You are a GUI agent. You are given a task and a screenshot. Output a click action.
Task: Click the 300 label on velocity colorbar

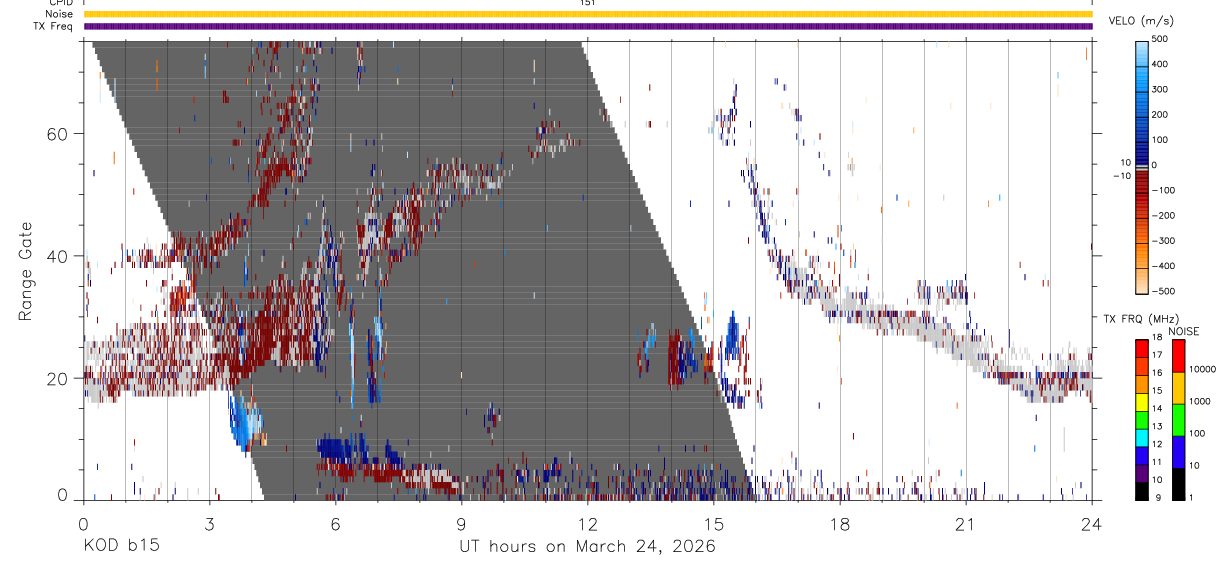point(1160,89)
